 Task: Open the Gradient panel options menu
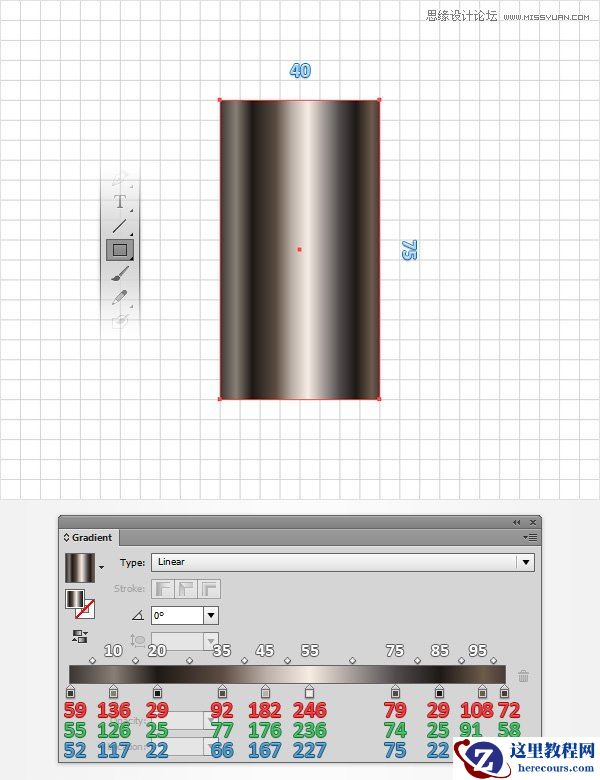[530, 537]
